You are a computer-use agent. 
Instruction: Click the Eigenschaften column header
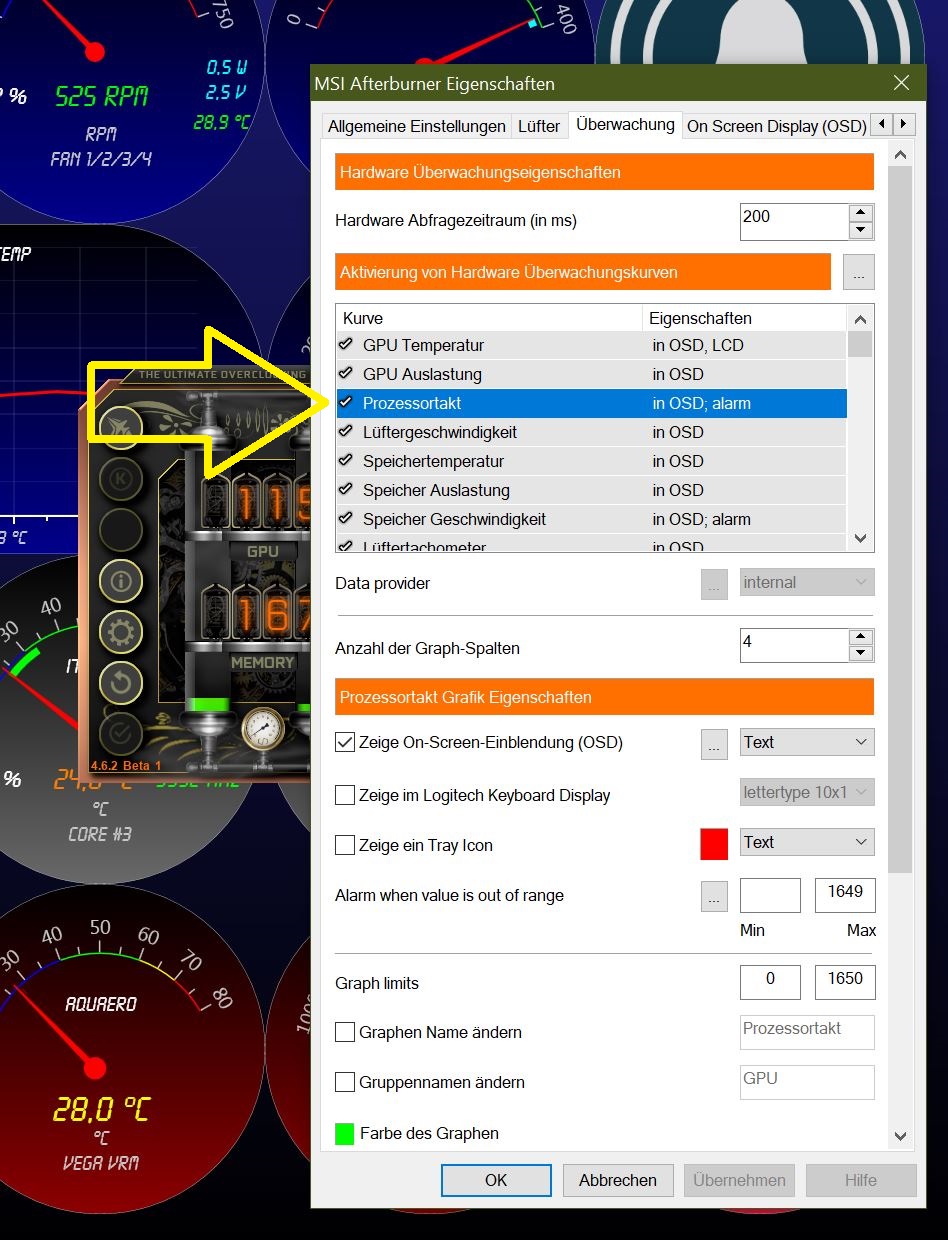[745, 318]
